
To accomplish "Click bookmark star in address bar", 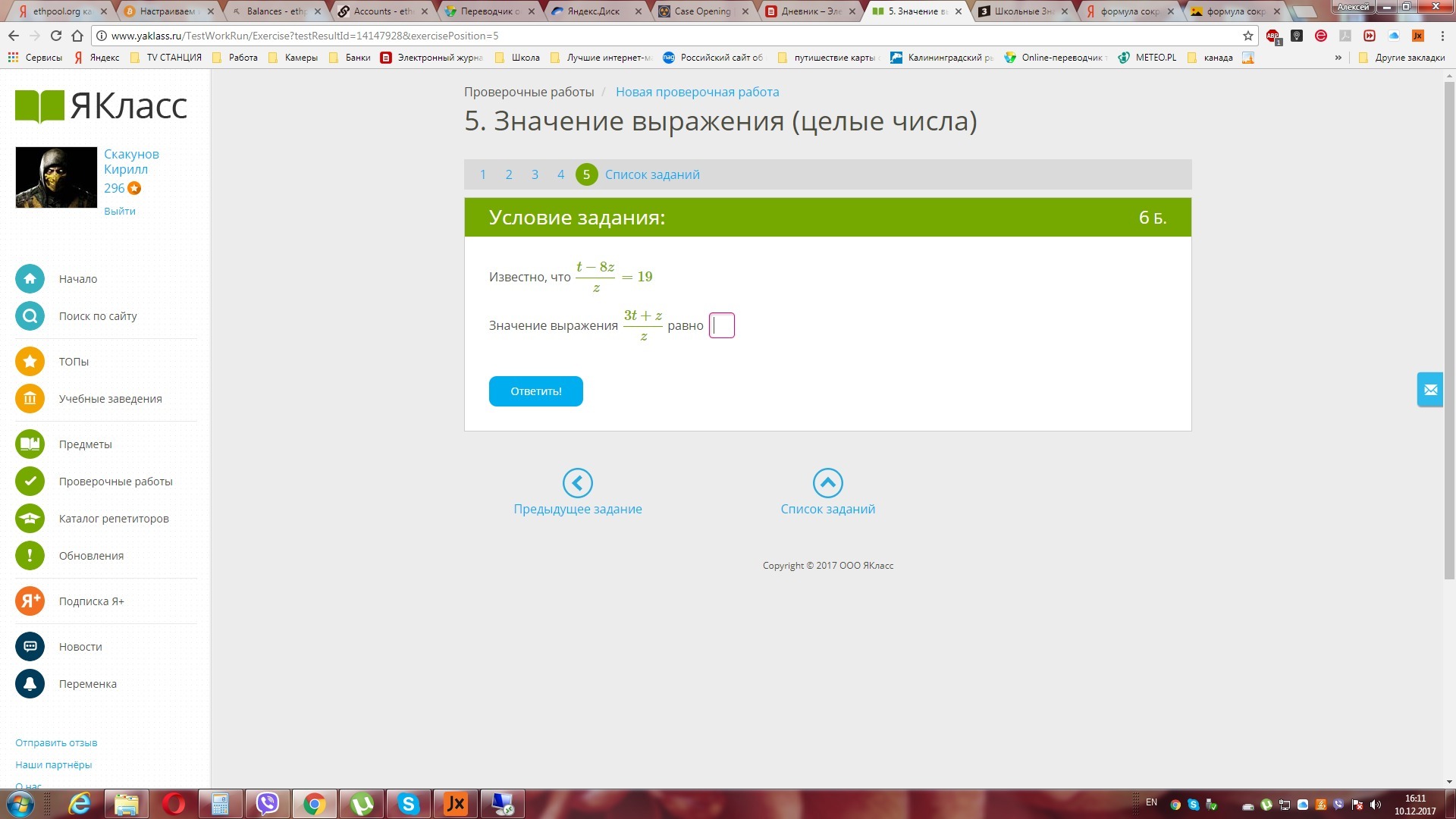I will [1248, 36].
